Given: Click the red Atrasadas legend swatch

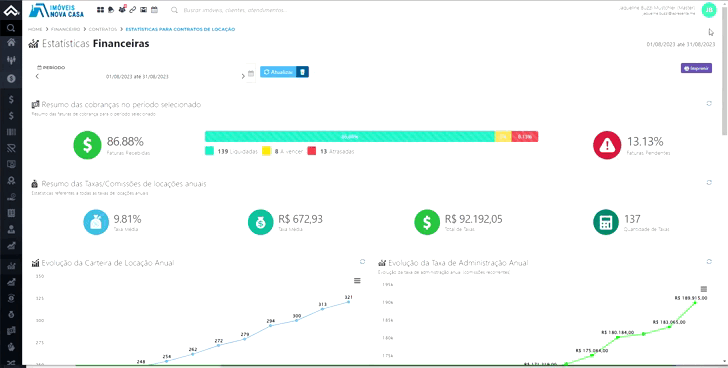Looking at the screenshot, I should [312, 151].
